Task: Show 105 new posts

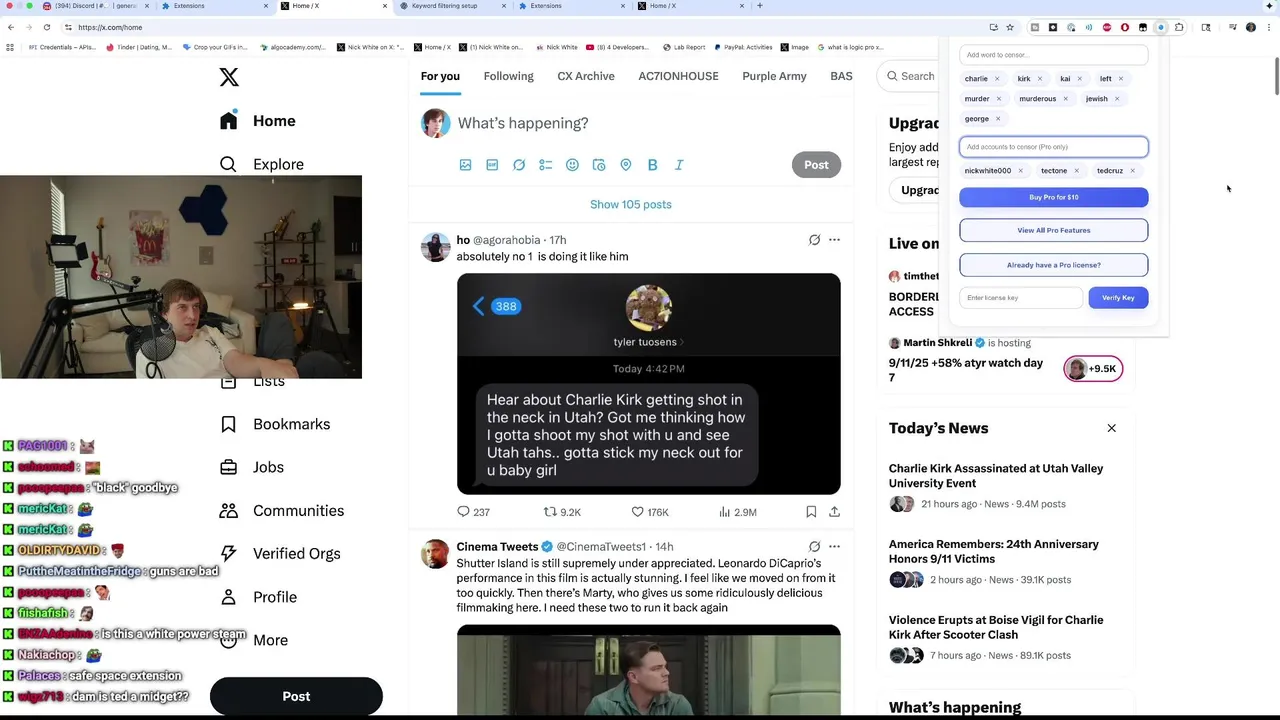Action: tap(631, 204)
